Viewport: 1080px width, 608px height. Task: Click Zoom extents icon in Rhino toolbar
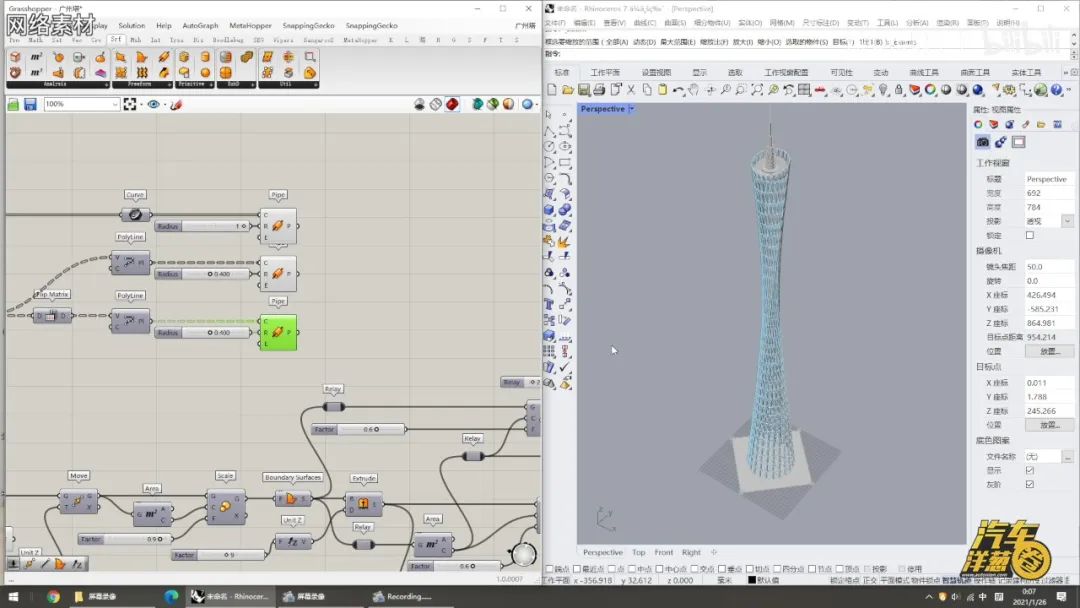point(757,90)
